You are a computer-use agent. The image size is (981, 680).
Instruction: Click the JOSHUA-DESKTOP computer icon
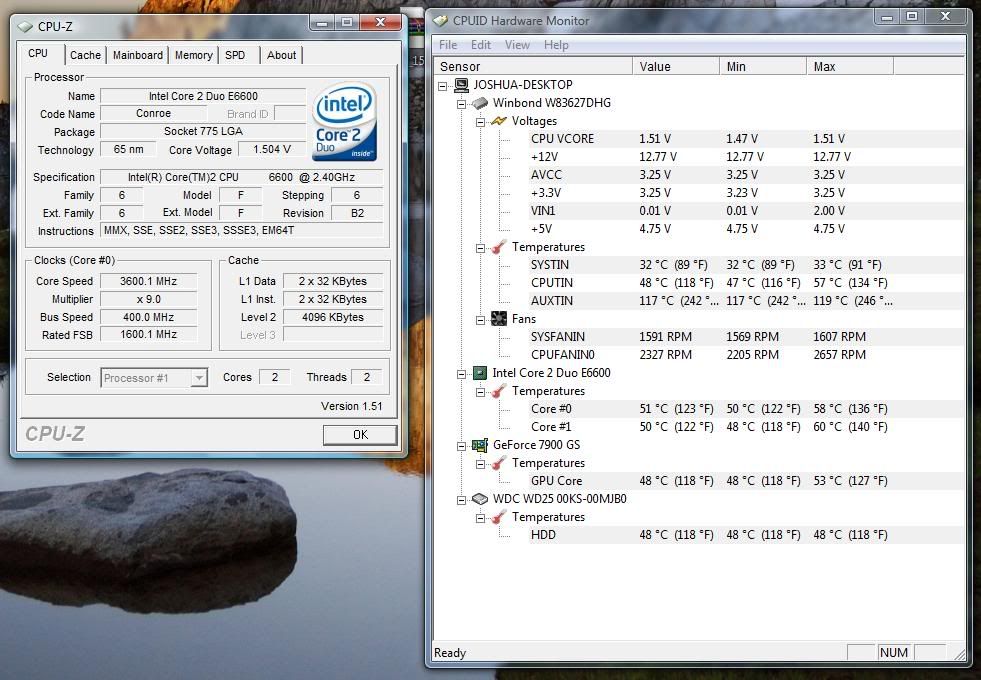click(462, 84)
